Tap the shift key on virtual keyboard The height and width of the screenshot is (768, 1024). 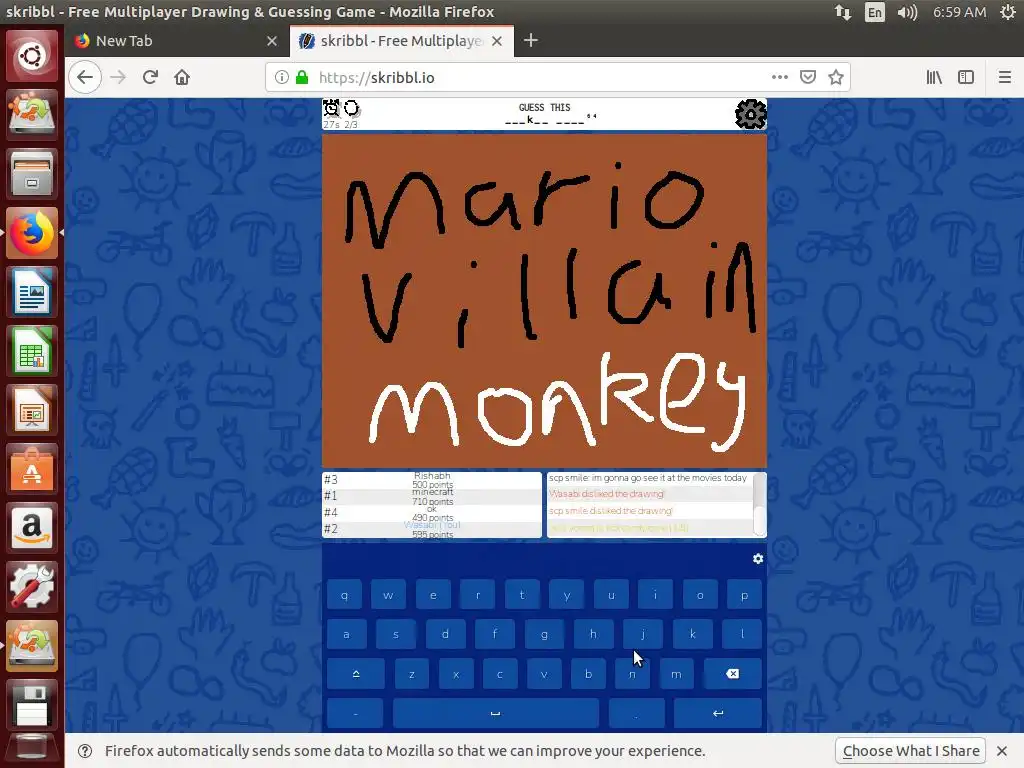(356, 673)
